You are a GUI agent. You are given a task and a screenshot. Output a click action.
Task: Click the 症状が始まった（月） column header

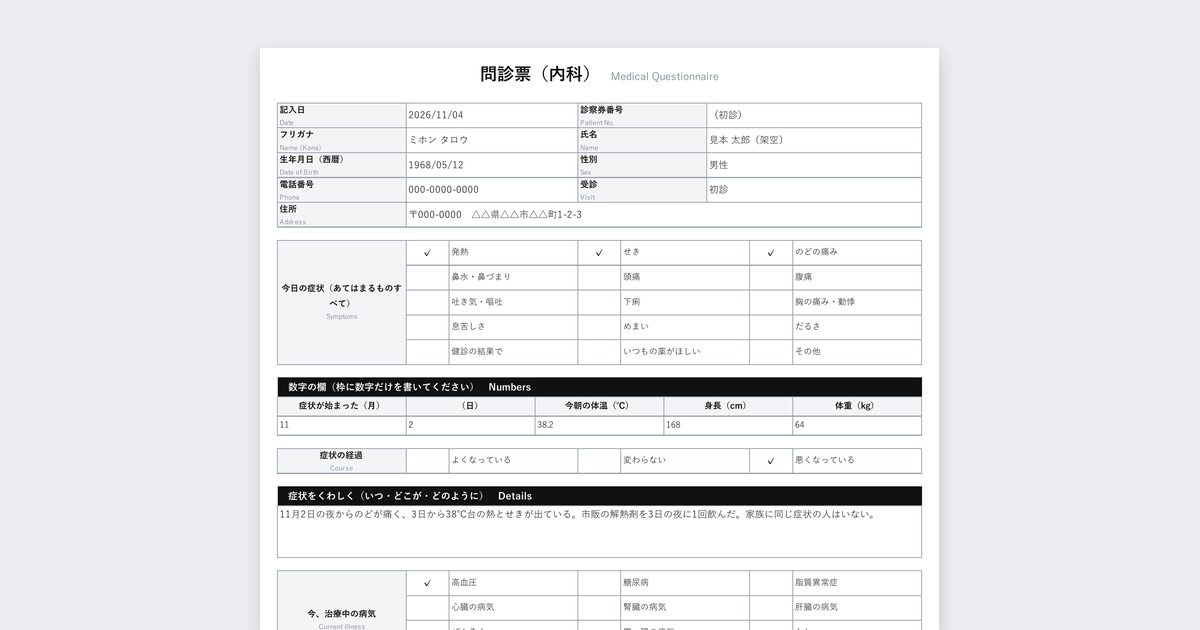click(342, 407)
